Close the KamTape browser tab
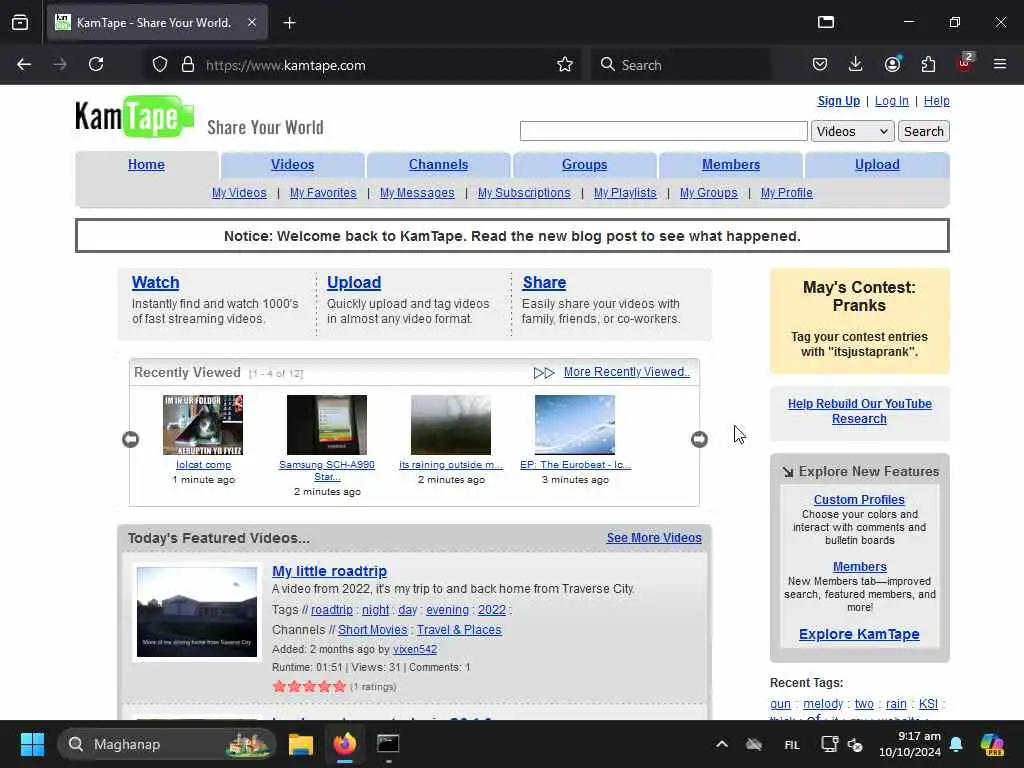Image resolution: width=1024 pixels, height=768 pixels. tap(252, 22)
